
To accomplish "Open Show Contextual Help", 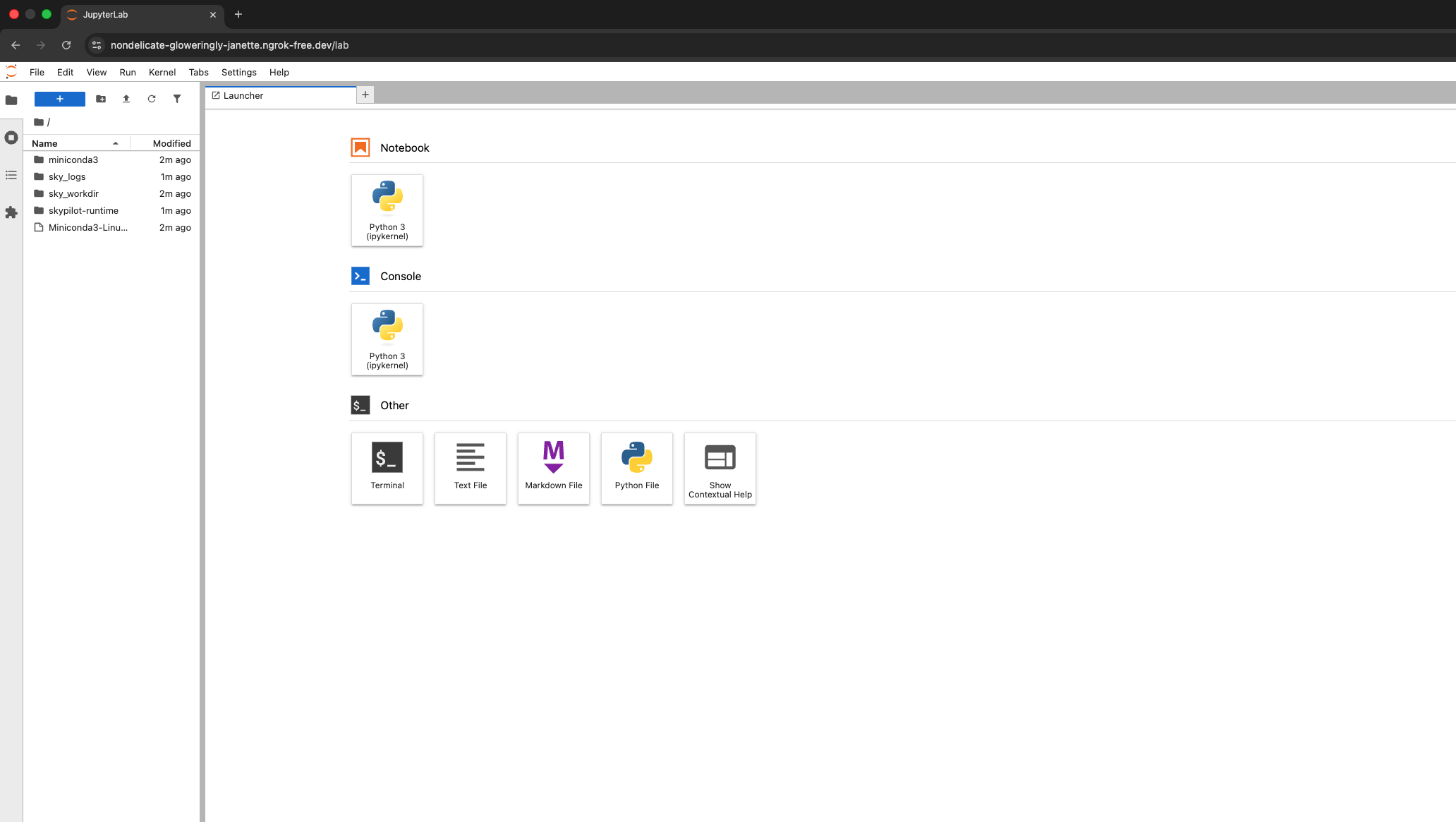I will [x=720, y=468].
